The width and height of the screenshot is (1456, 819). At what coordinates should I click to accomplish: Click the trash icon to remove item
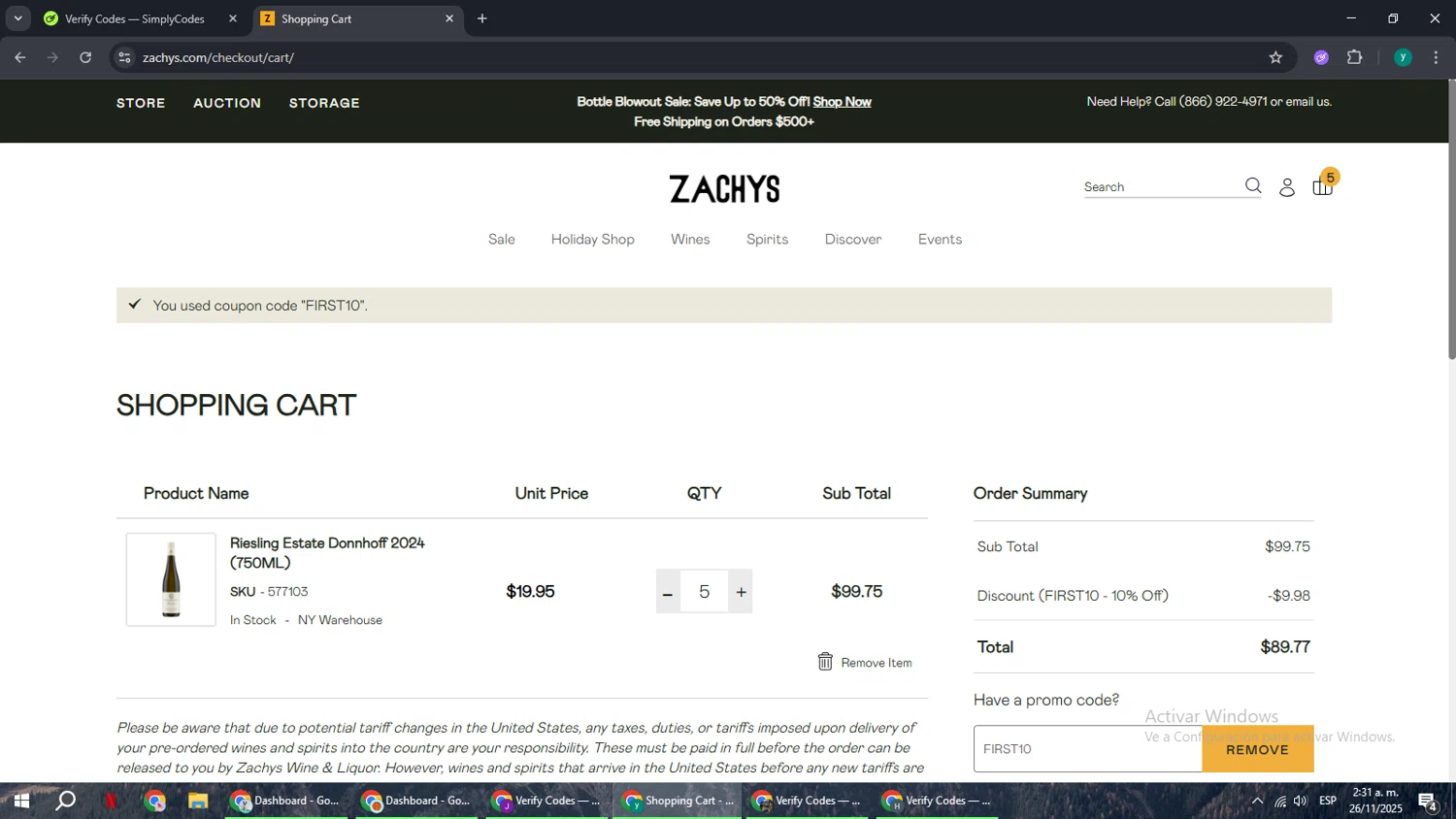coord(825,662)
